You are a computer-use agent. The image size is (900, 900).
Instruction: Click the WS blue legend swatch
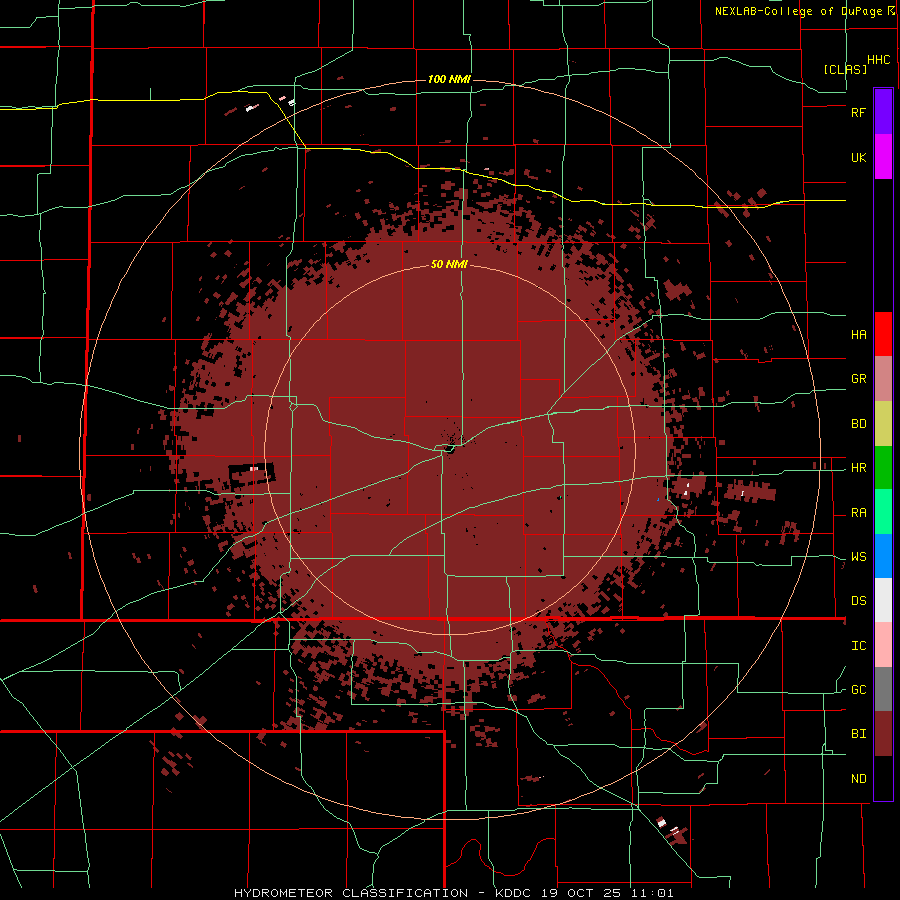883,556
